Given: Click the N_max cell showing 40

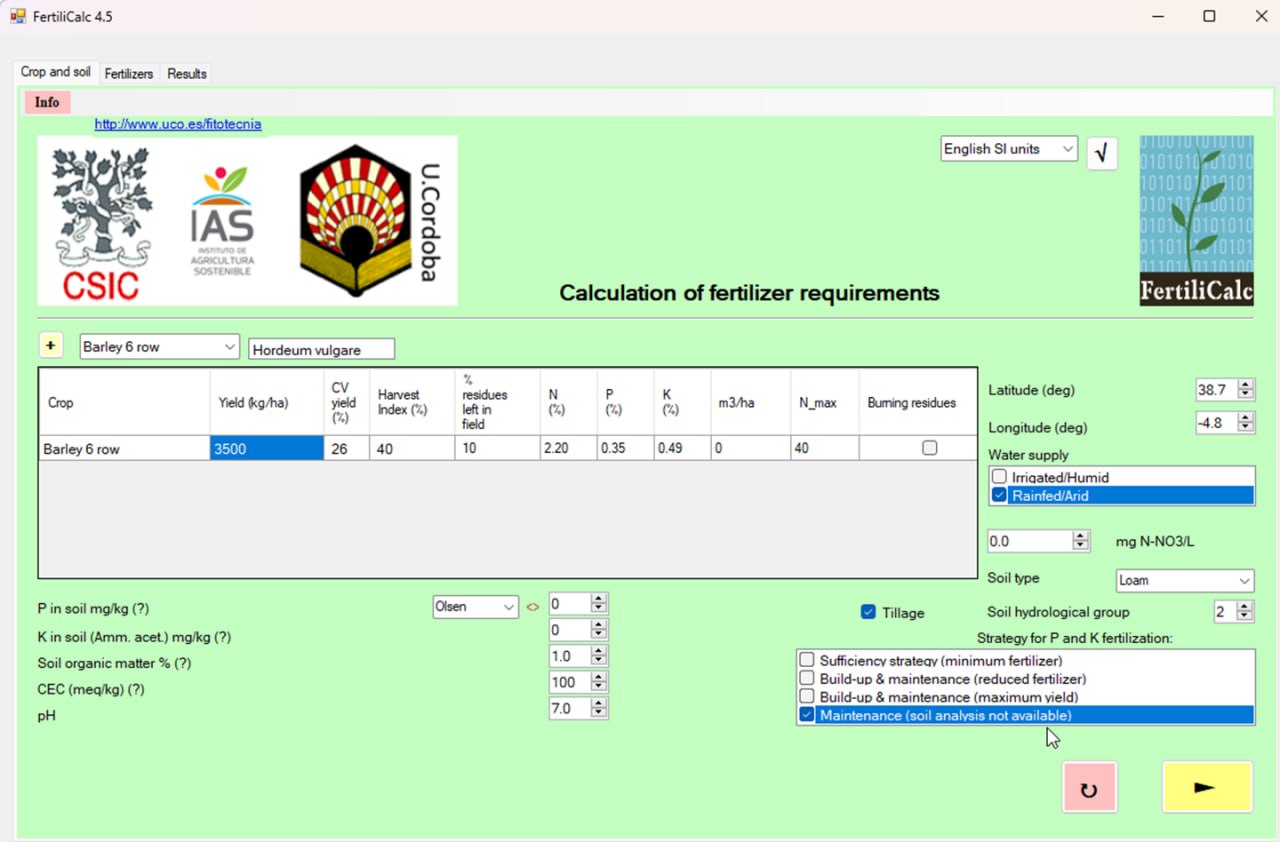Looking at the screenshot, I should pyautogui.click(x=824, y=448).
